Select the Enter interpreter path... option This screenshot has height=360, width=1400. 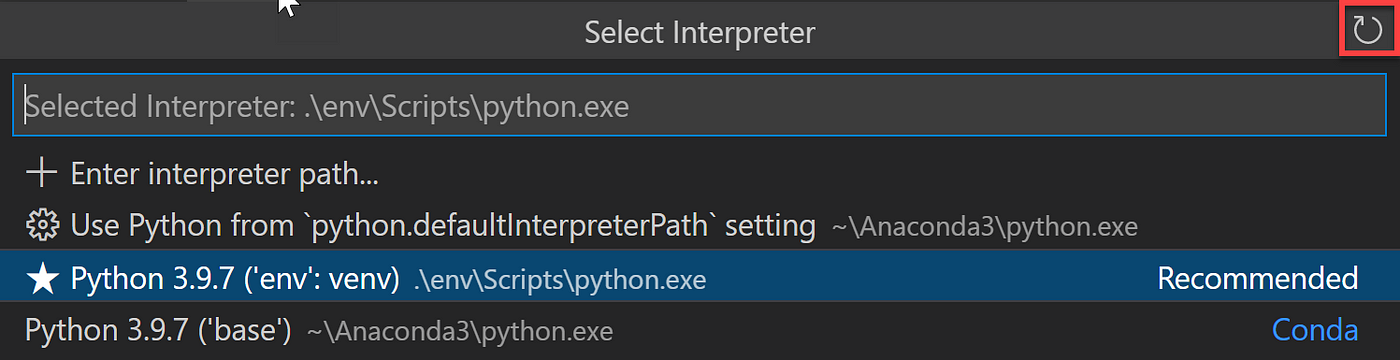(224, 173)
